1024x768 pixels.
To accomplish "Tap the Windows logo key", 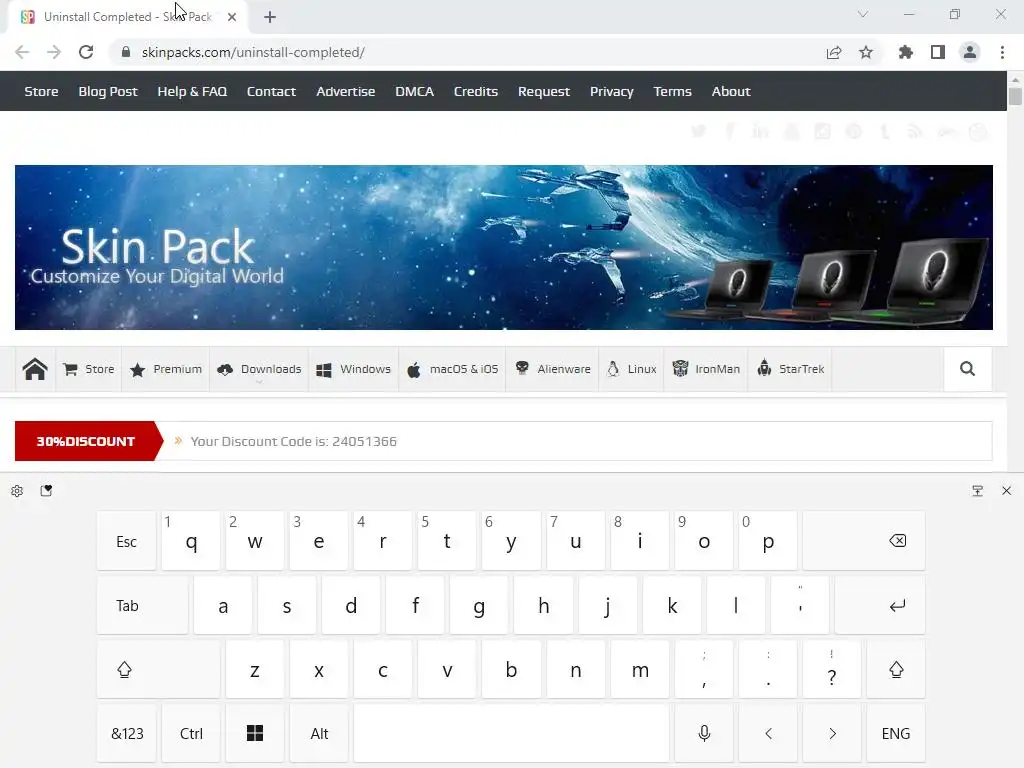I will click(x=255, y=733).
